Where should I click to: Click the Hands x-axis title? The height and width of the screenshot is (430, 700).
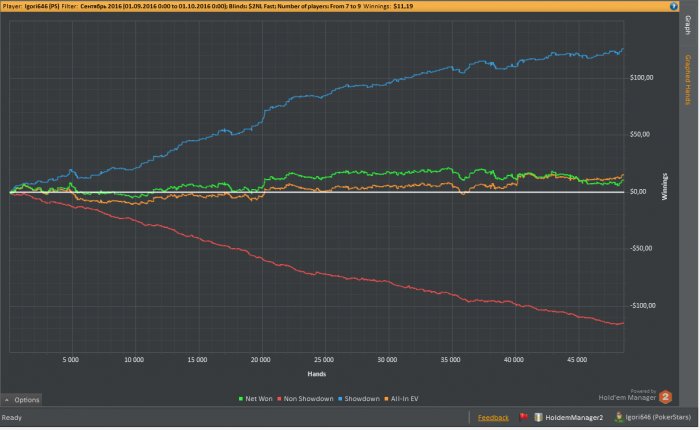point(317,374)
